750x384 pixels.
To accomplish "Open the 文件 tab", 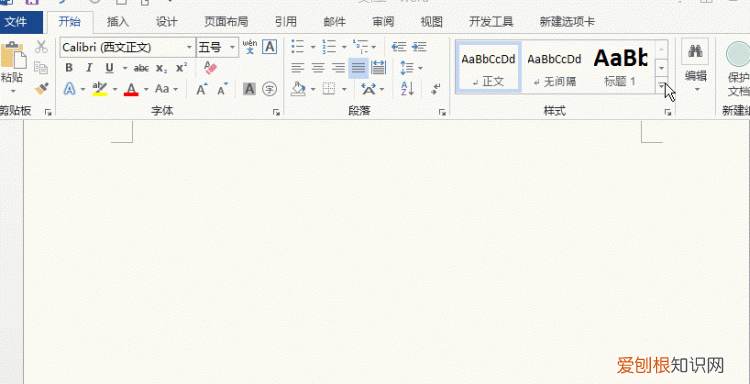I will (16, 22).
